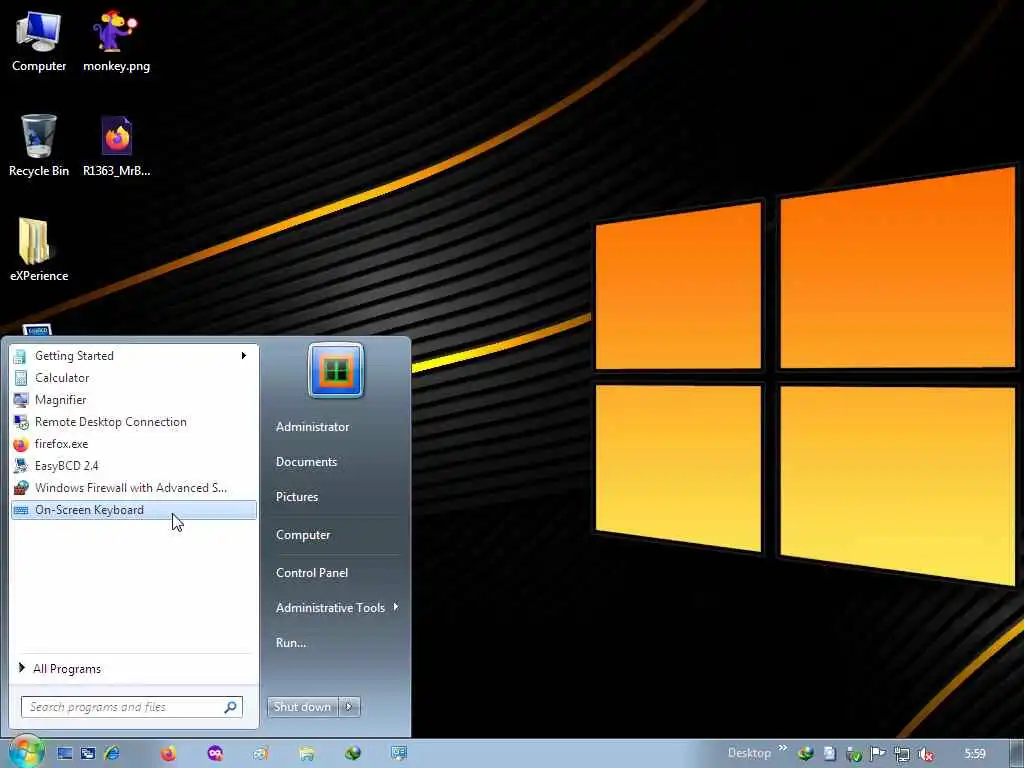Open Documents from Start menu

tap(306, 462)
